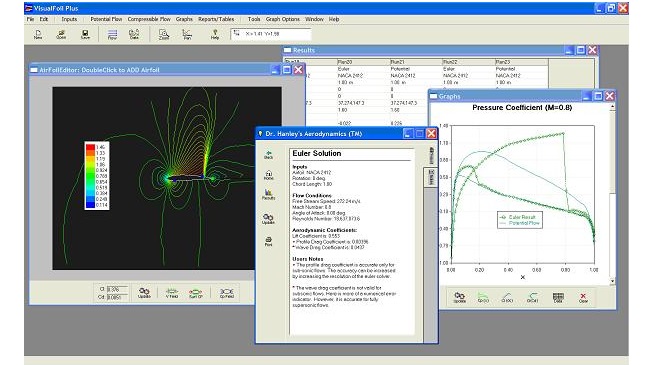Image resolution: width=645 pixels, height=365 pixels.
Task: Click the Save toolbar icon
Action: tap(85, 35)
